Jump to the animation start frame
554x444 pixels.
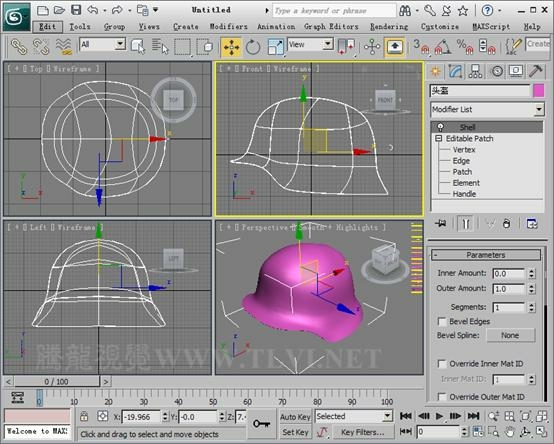(406, 416)
